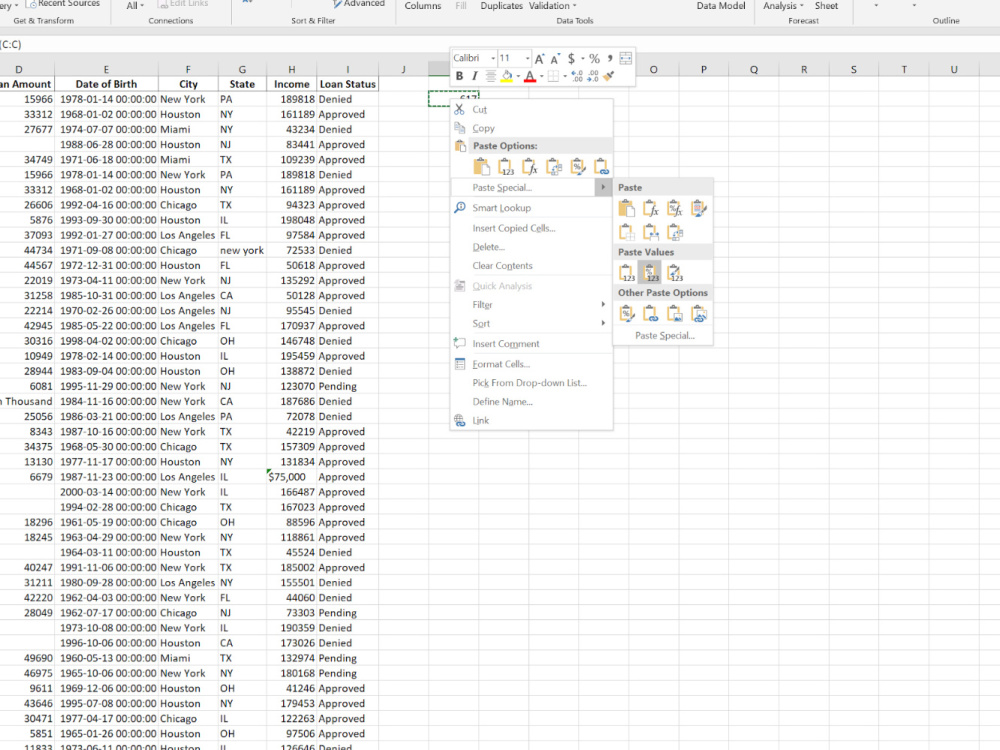Click the Copy icon in context menu
This screenshot has width=1000, height=750.
tap(459, 128)
